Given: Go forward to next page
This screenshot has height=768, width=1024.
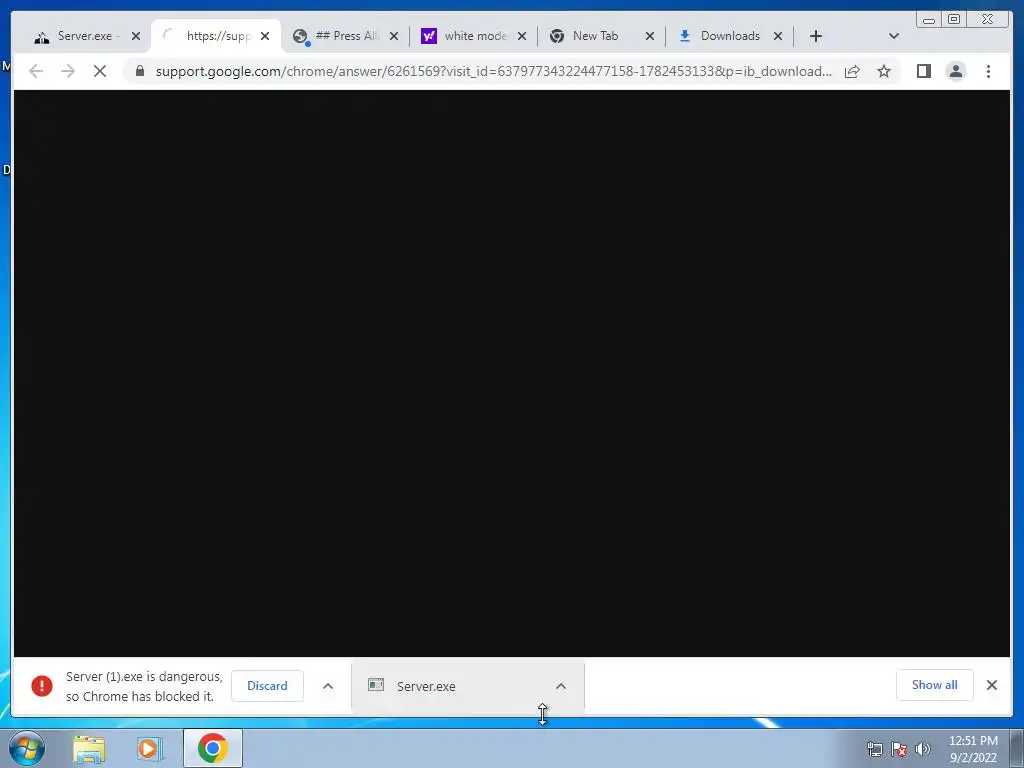Looking at the screenshot, I should coord(68,71).
